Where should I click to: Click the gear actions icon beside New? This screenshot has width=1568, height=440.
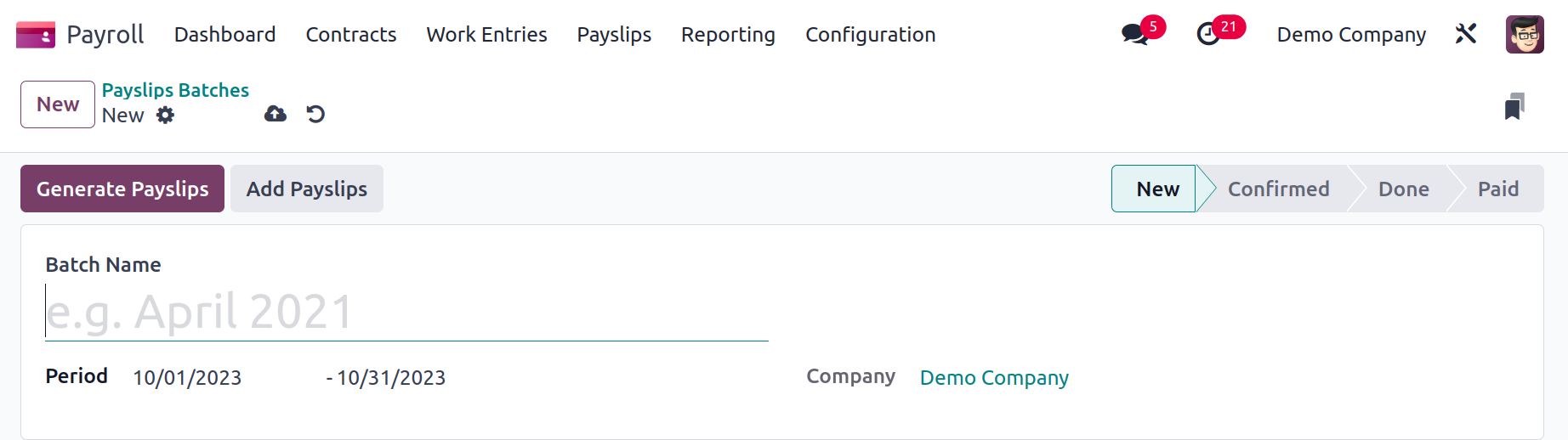tap(166, 115)
